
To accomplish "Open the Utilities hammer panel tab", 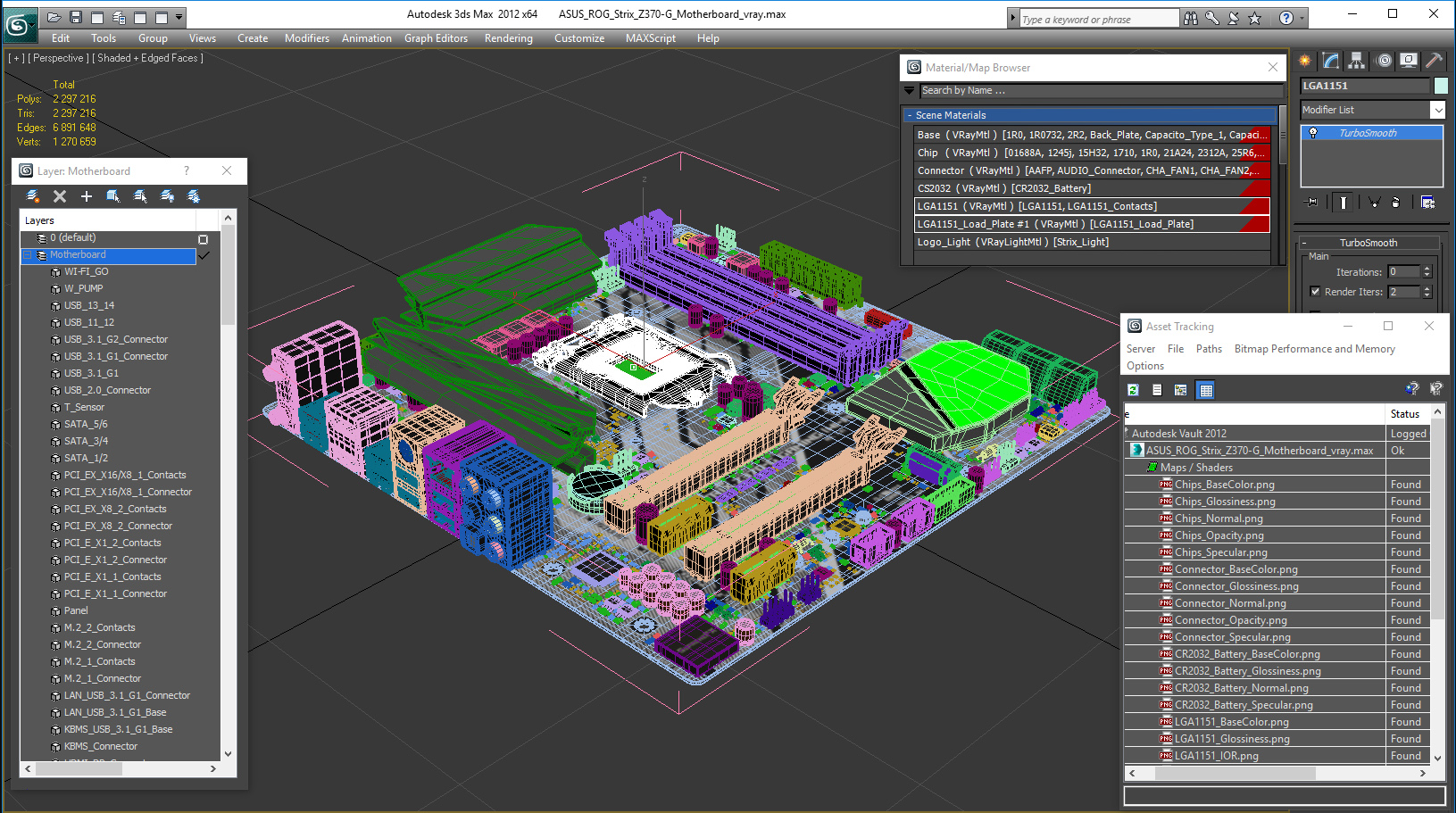I will 1434,61.
